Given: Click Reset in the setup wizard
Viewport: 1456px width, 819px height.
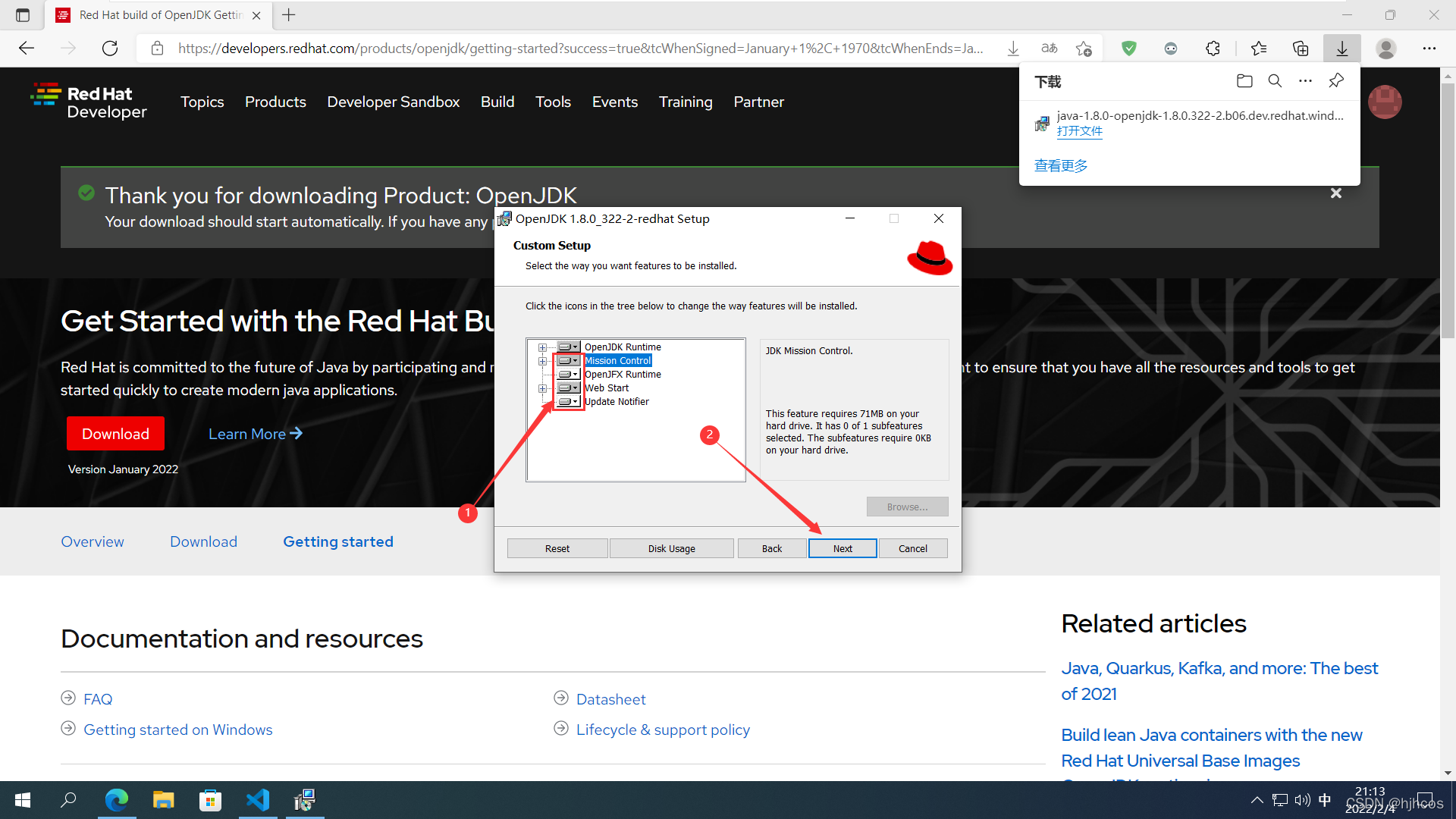Looking at the screenshot, I should 557,548.
